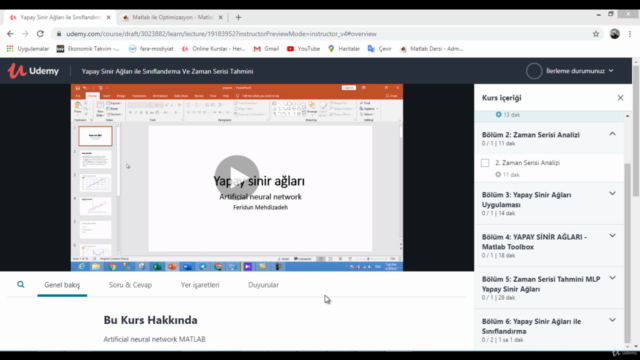Viewport: 640px width, 360px height.
Task: Open Haritalar maps bookmark
Action: [344, 49]
